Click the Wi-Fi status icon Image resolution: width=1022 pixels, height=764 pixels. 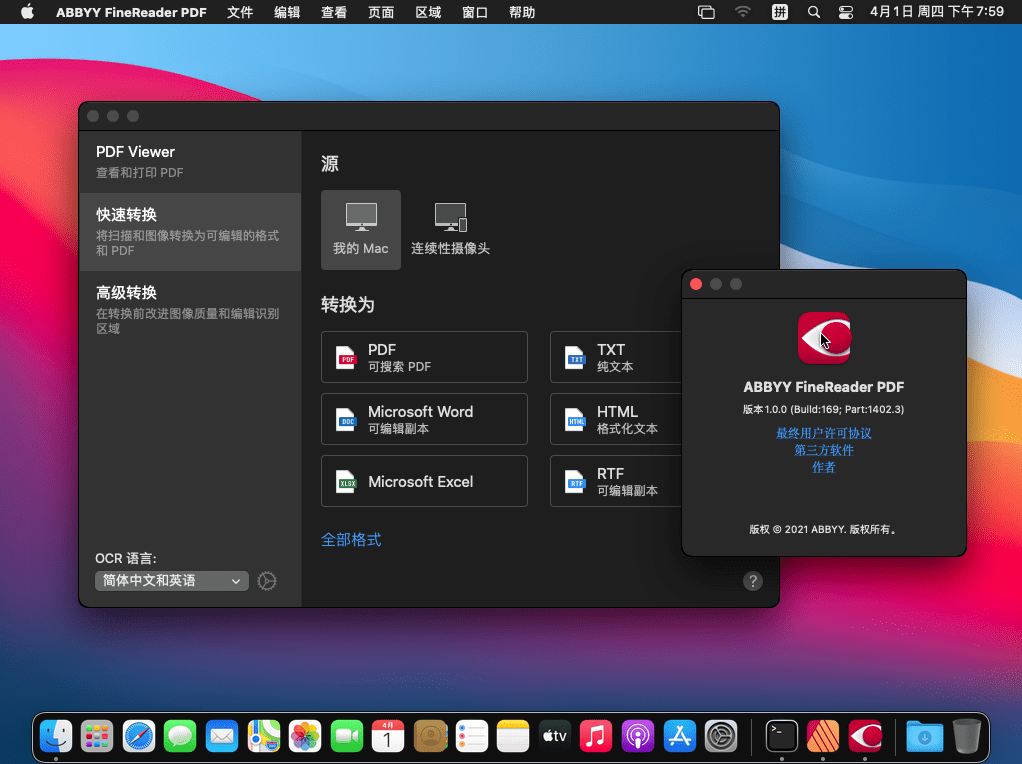742,12
